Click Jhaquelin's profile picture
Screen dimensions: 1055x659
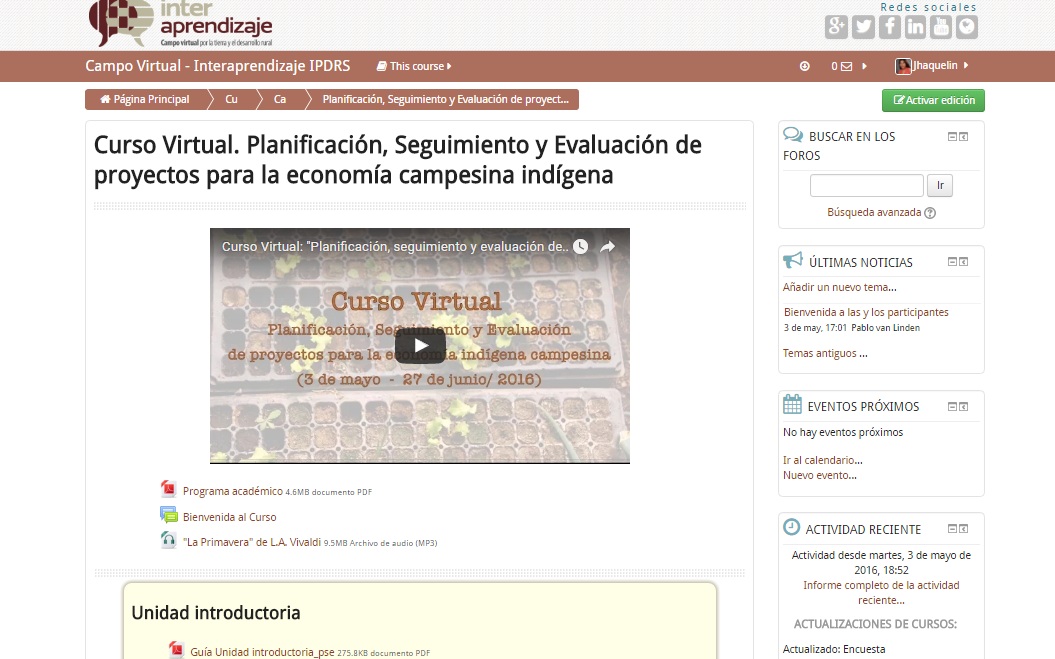tap(903, 66)
